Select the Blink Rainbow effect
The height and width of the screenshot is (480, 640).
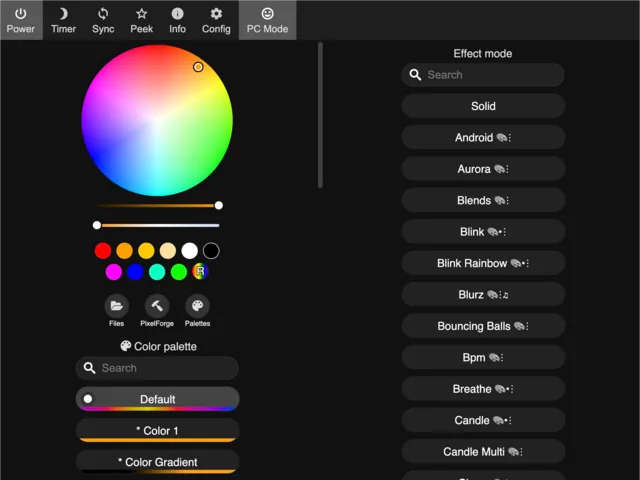[x=483, y=263]
